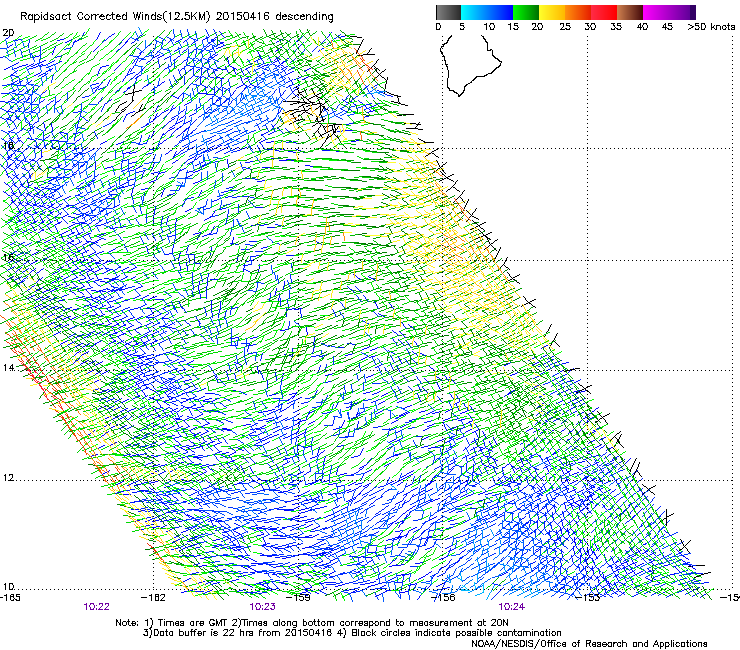This screenshot has width=740, height=650.
Task: Click the 12 latitude label
Action: click(8, 478)
